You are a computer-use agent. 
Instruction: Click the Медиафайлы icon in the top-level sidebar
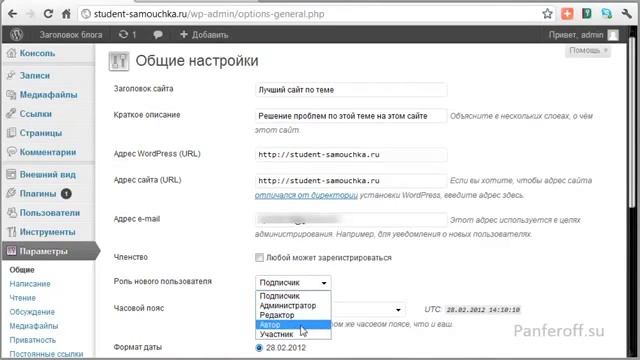pos(11,95)
